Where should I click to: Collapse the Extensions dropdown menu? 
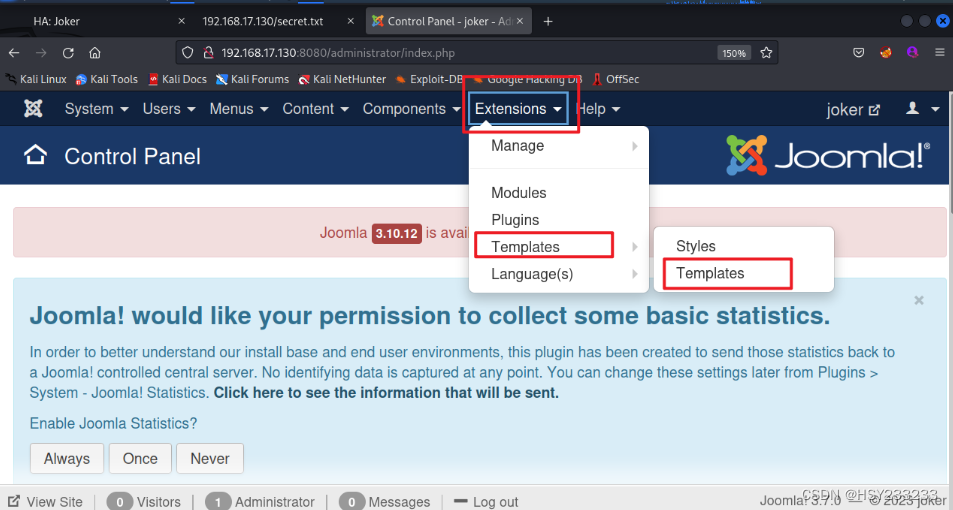point(518,109)
